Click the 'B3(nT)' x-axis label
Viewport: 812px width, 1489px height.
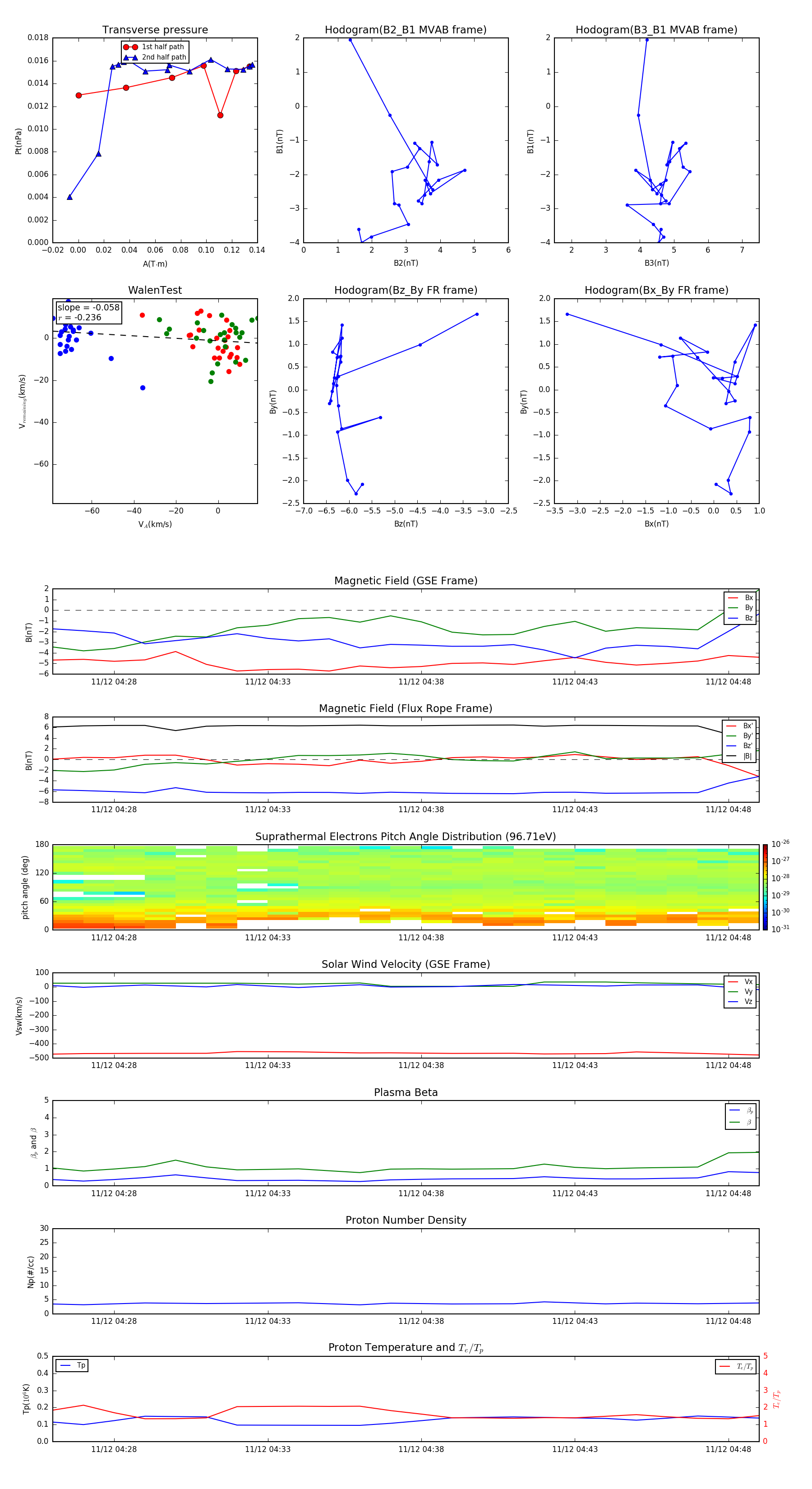[656, 264]
